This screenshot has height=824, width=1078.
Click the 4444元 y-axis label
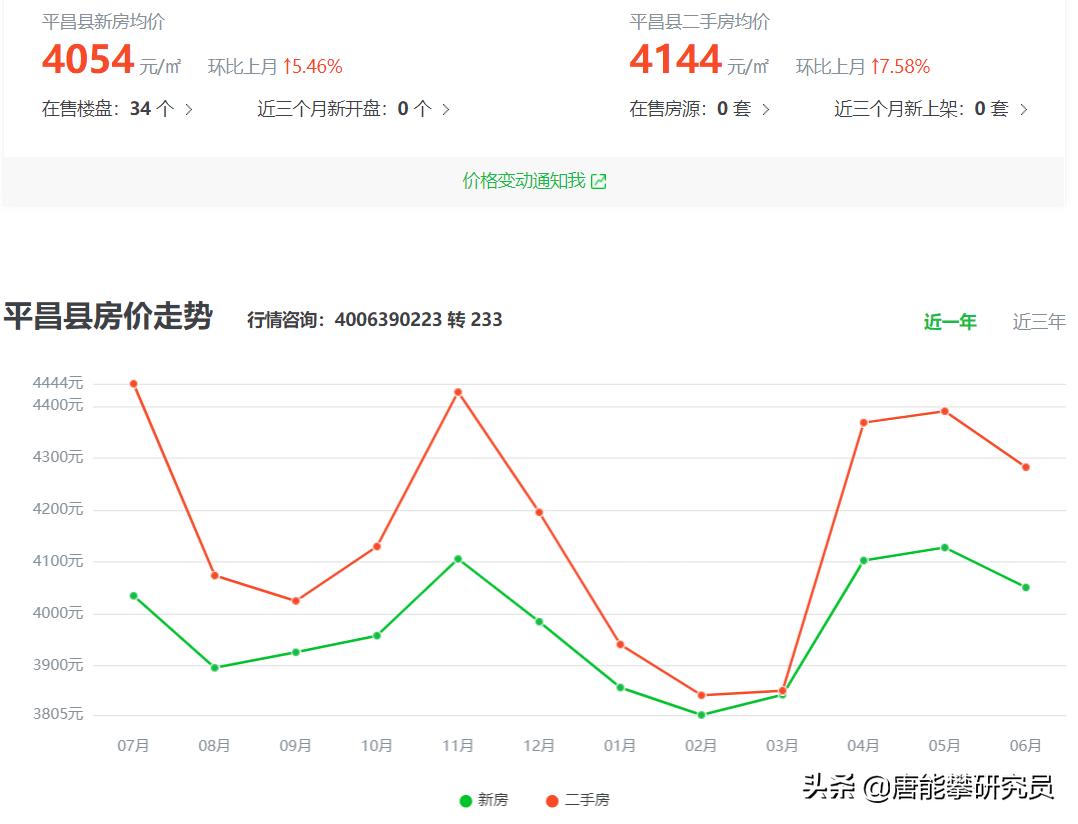(x=58, y=383)
